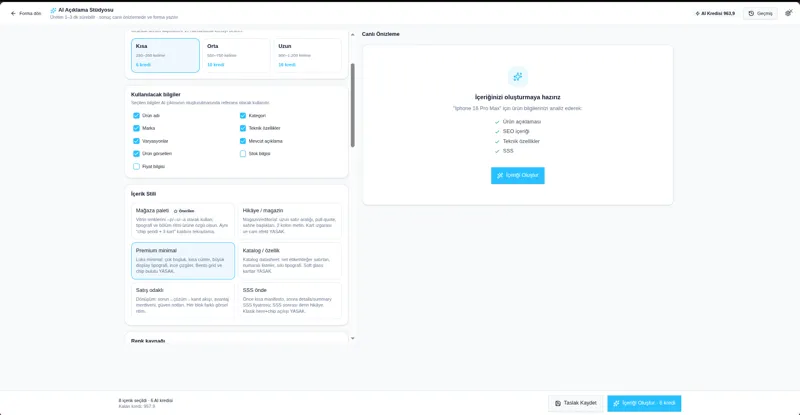Choose the Katalog / özellik style card
This screenshot has height=415, width=800.
[x=290, y=261]
